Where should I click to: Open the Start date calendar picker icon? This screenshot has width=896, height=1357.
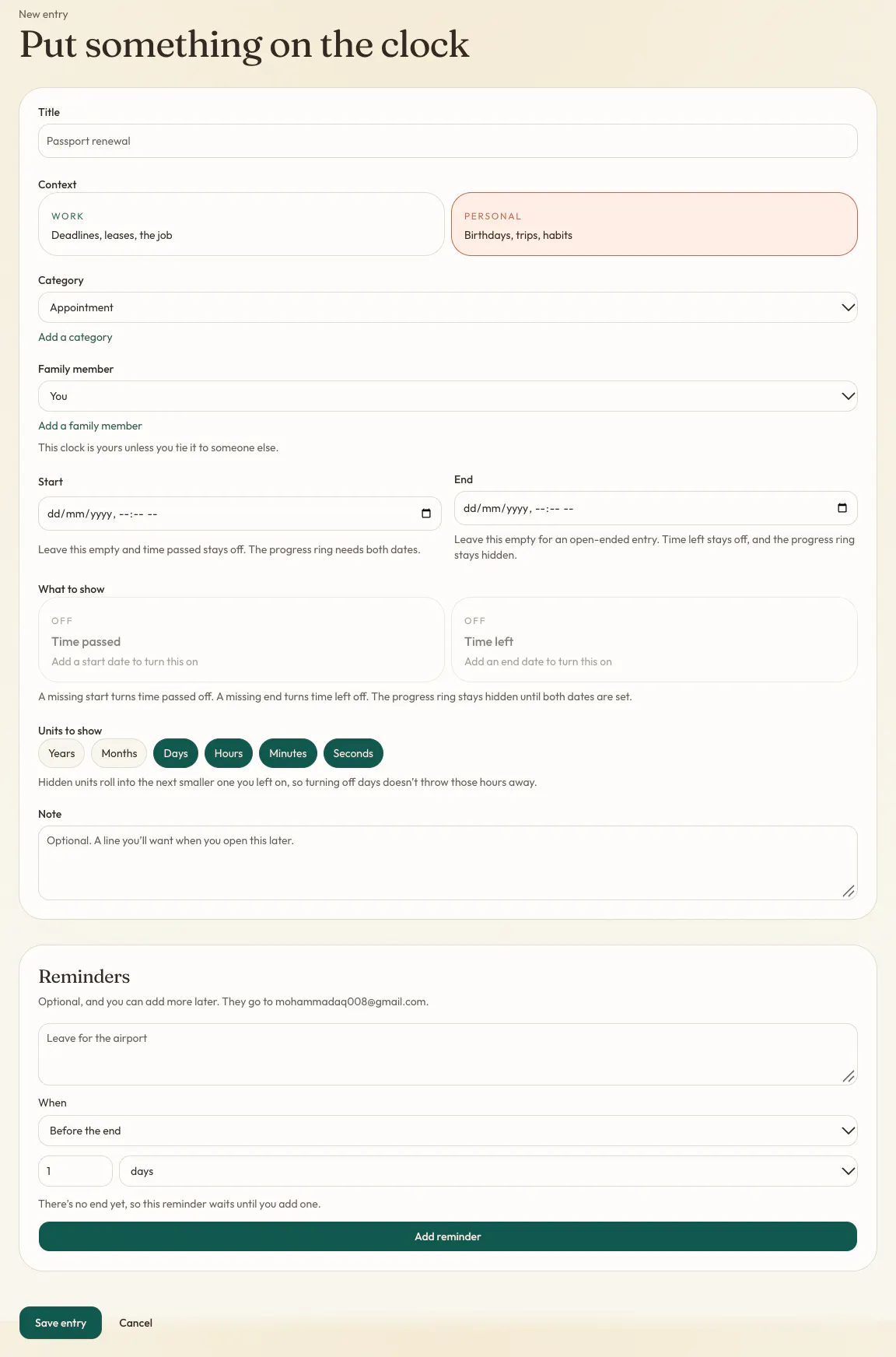pos(426,514)
